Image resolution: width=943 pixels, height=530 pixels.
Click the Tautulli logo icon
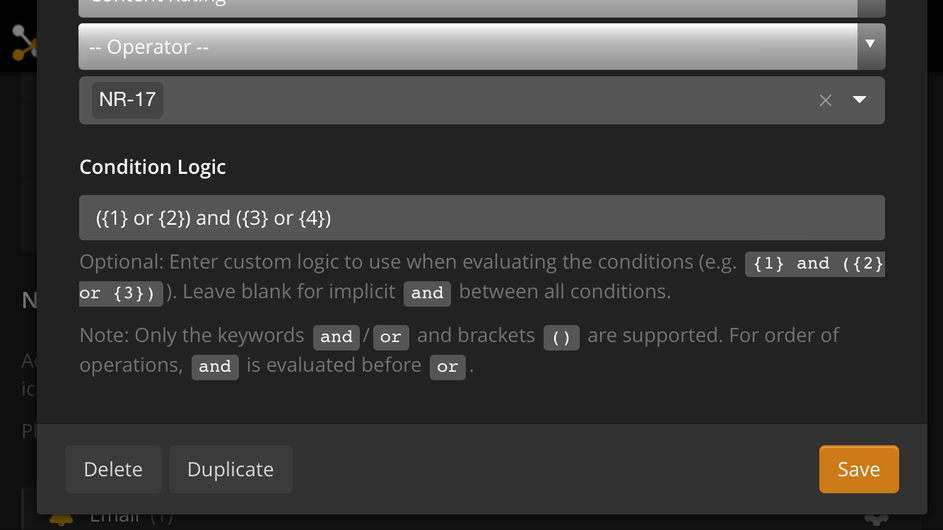click(x=22, y=42)
